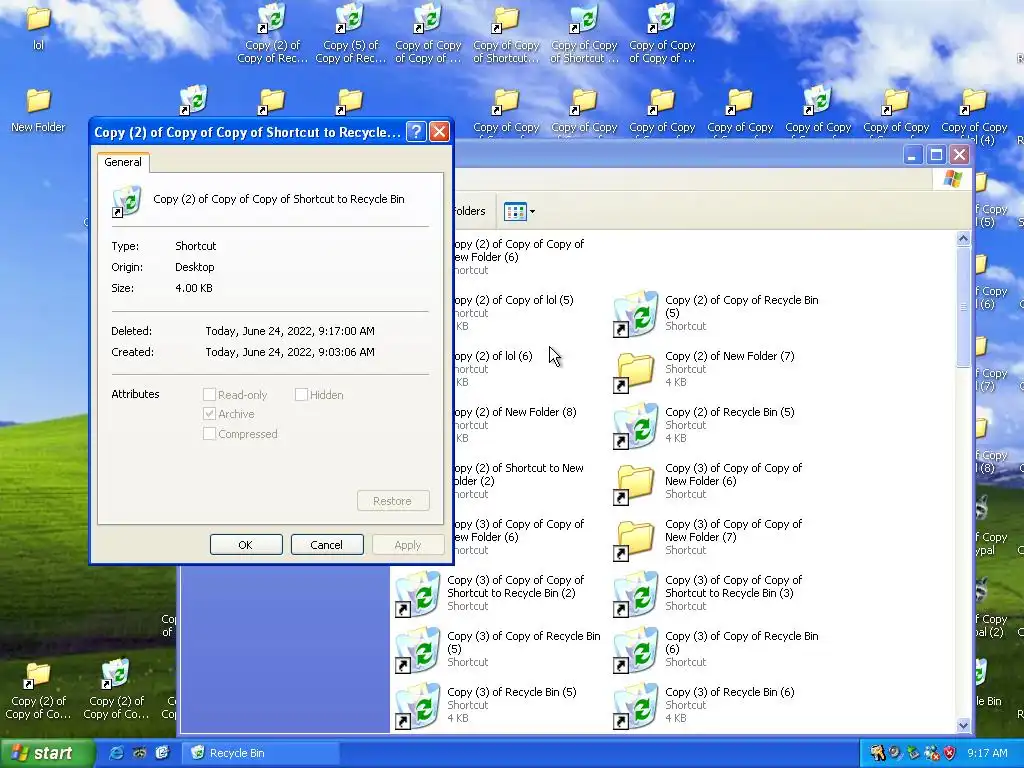
Task: Select Copy (3) of Copy of Recycle Bin (6) icon
Action: point(635,650)
